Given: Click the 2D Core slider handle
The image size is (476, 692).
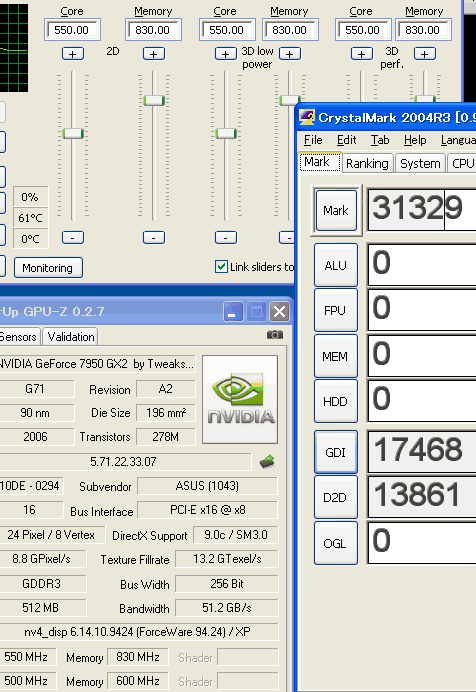Looking at the screenshot, I should 73,133.
